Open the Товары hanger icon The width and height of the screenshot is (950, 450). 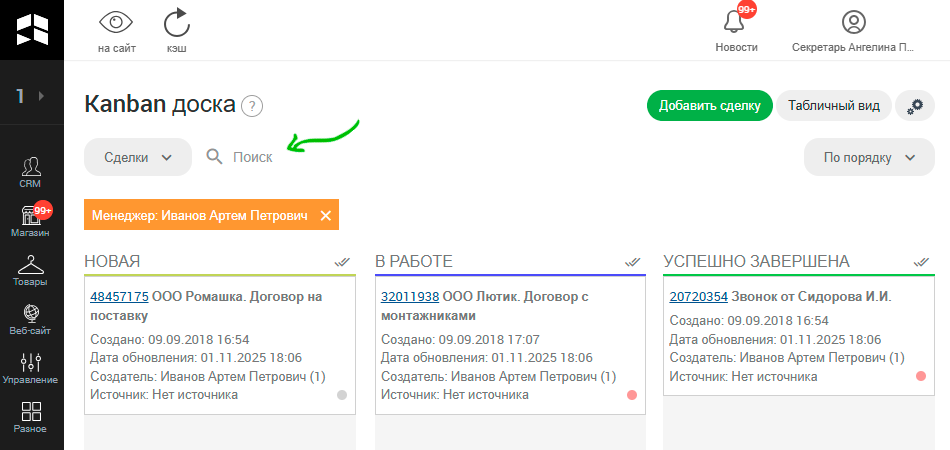[x=30, y=270]
